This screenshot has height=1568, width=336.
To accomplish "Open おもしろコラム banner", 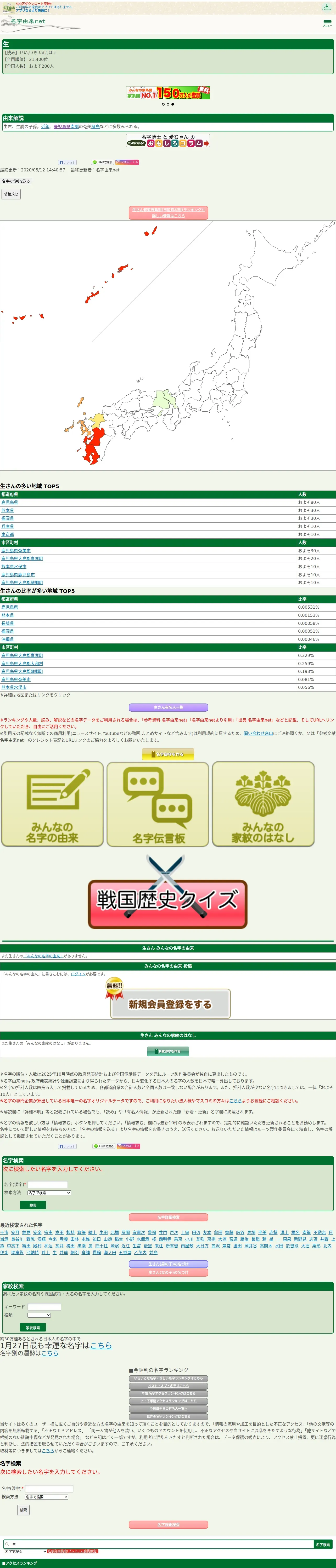I will point(168,141).
